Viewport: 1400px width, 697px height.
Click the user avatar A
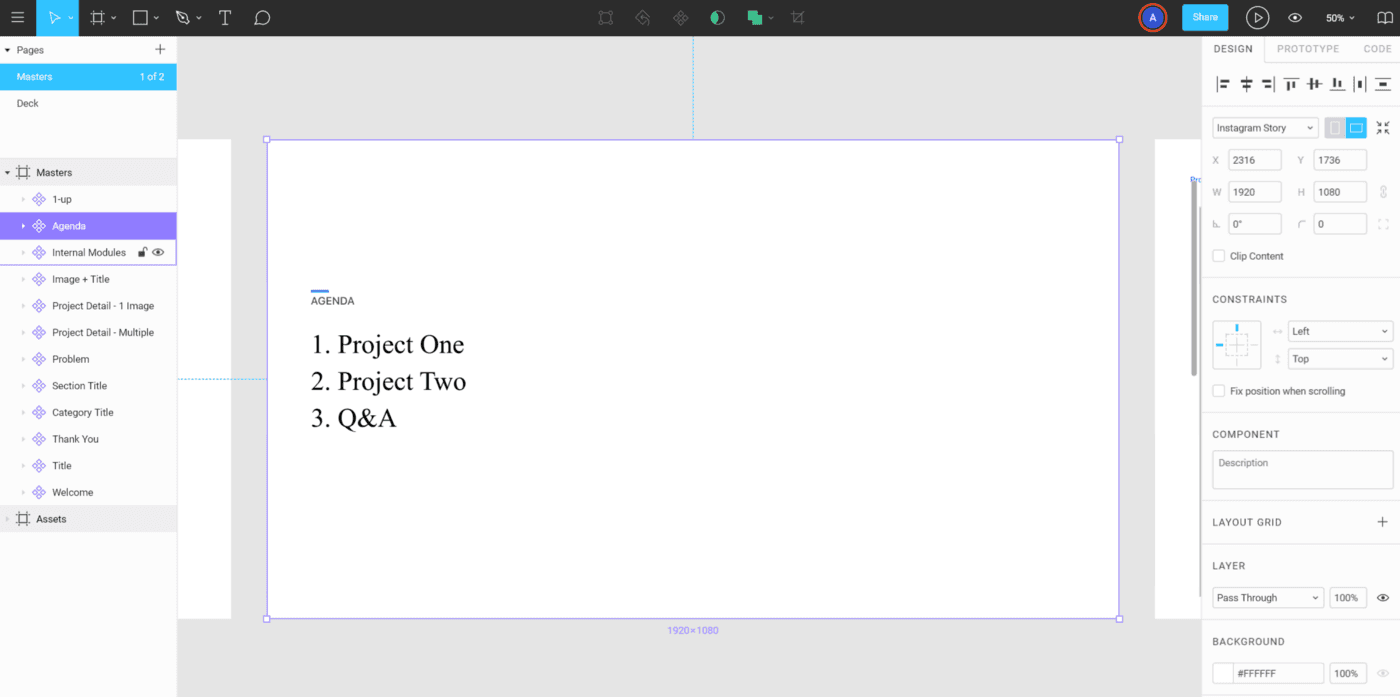1153,18
